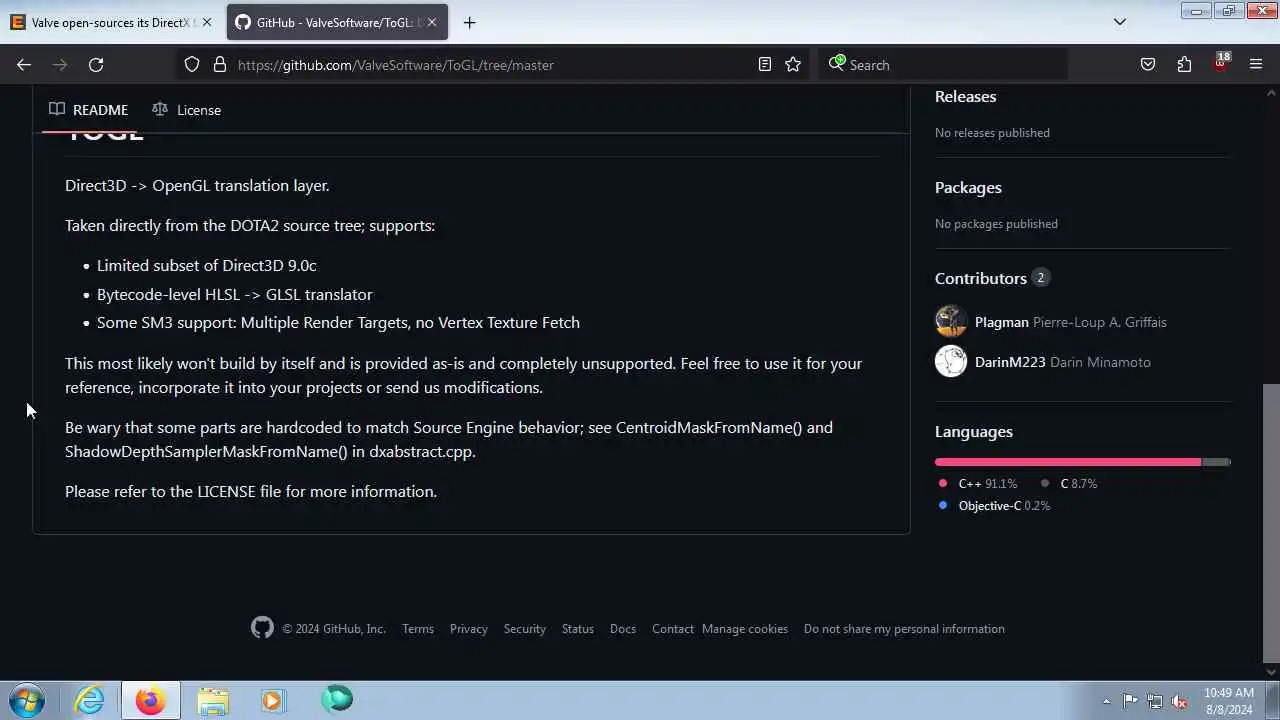1280x720 pixels.
Task: Close the Valve open-sources tab
Action: 207,22
